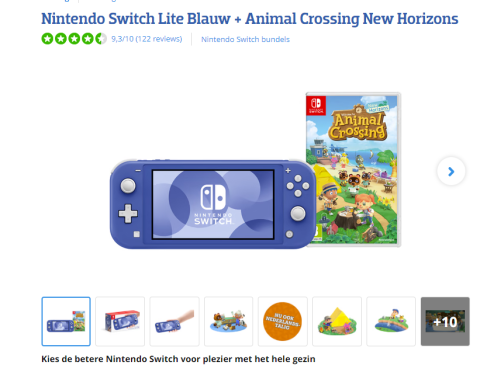Select the villager on bridge thumbnail
Image resolution: width=480 pixels, height=365 pixels.
(391, 321)
